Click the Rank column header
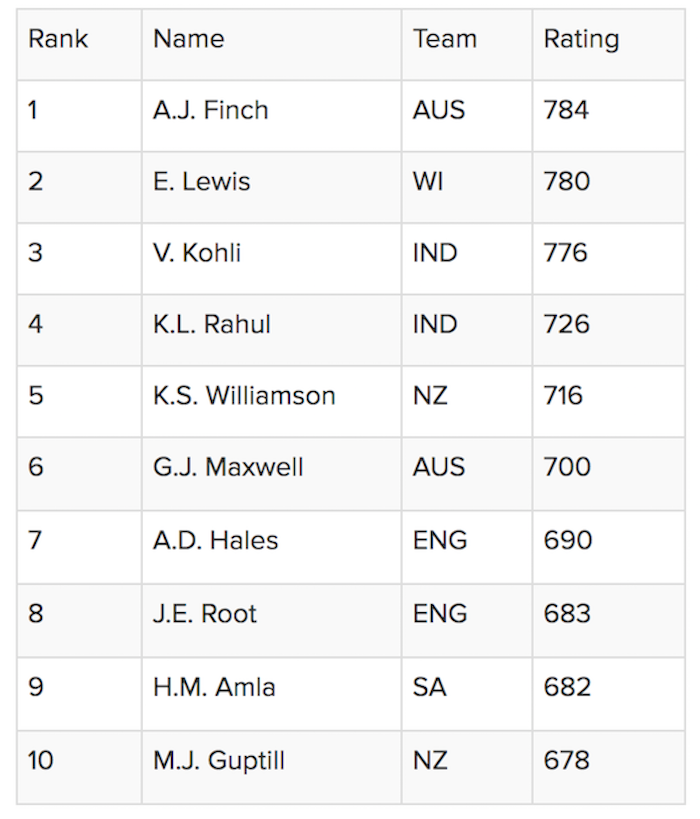 (x=58, y=40)
